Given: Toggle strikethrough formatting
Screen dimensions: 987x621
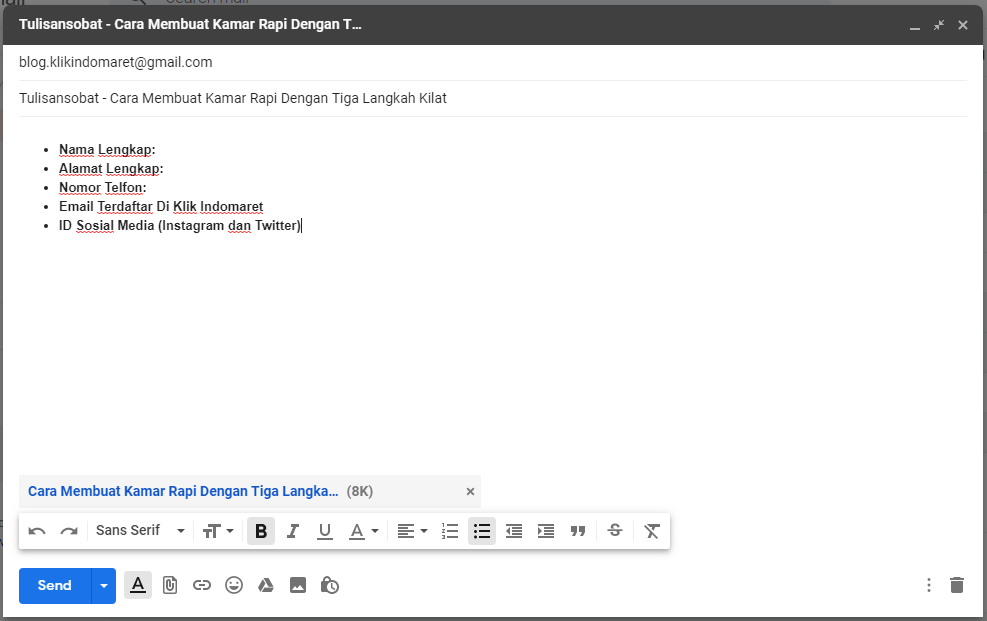Looking at the screenshot, I should (615, 530).
